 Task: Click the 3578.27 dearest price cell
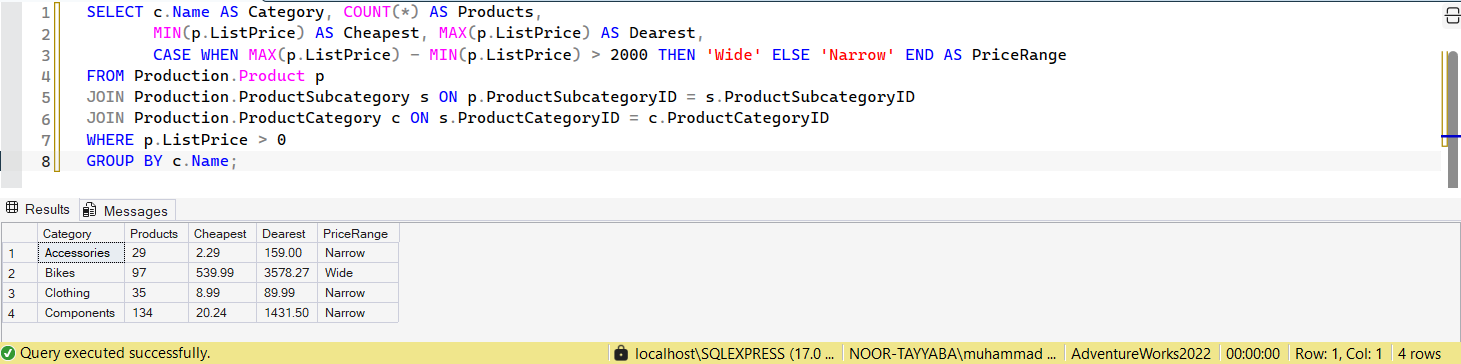coord(286,273)
